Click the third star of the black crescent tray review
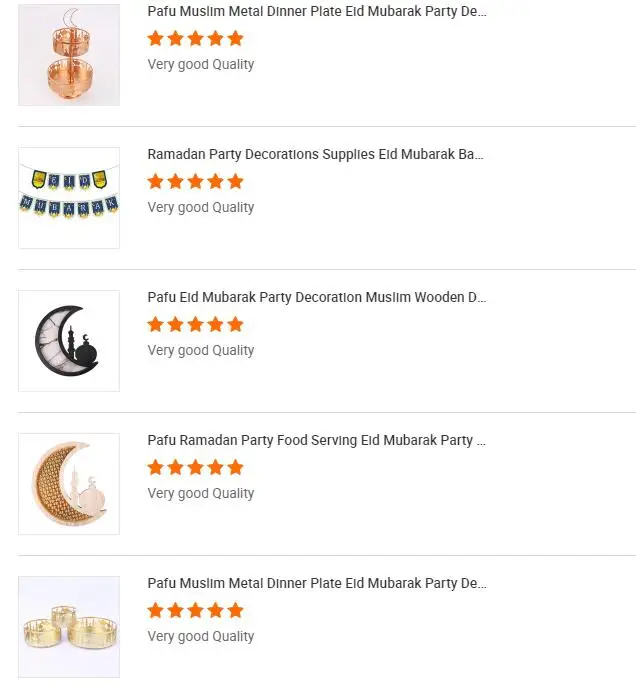636x686 pixels. tap(195, 325)
